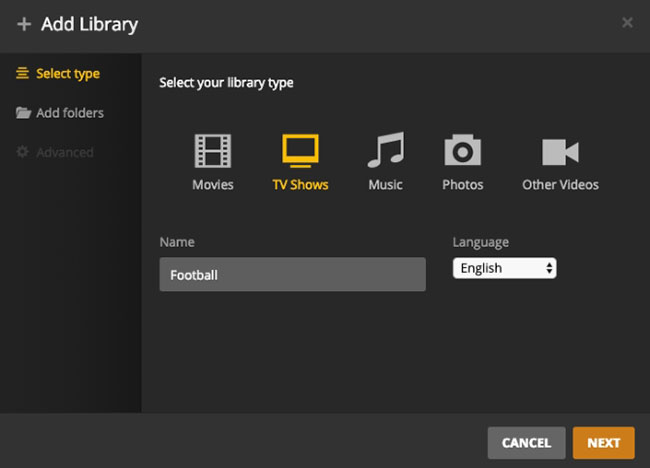Pick the Music note icon
This screenshot has width=650, height=468.
[x=385, y=151]
